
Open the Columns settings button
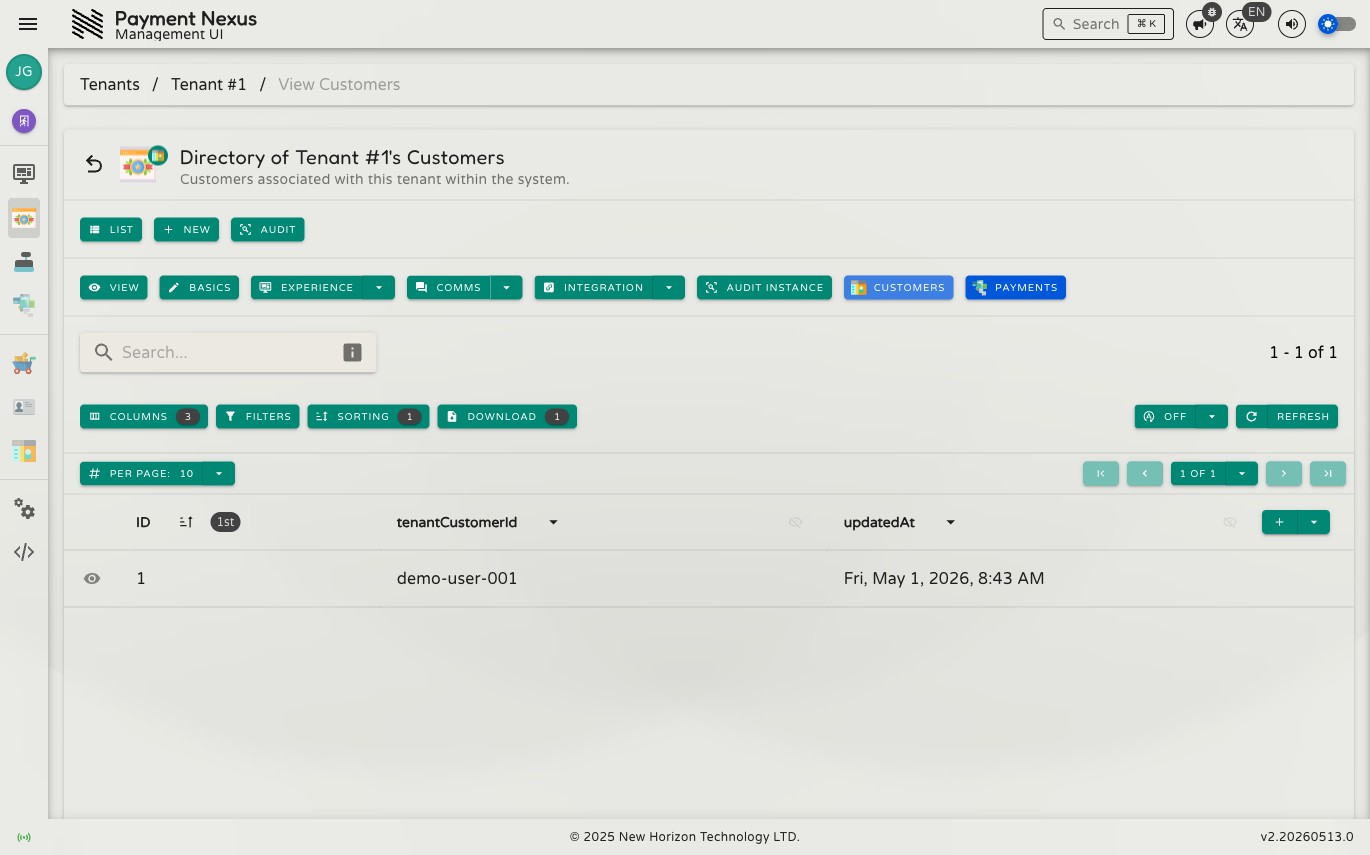pyautogui.click(x=144, y=416)
